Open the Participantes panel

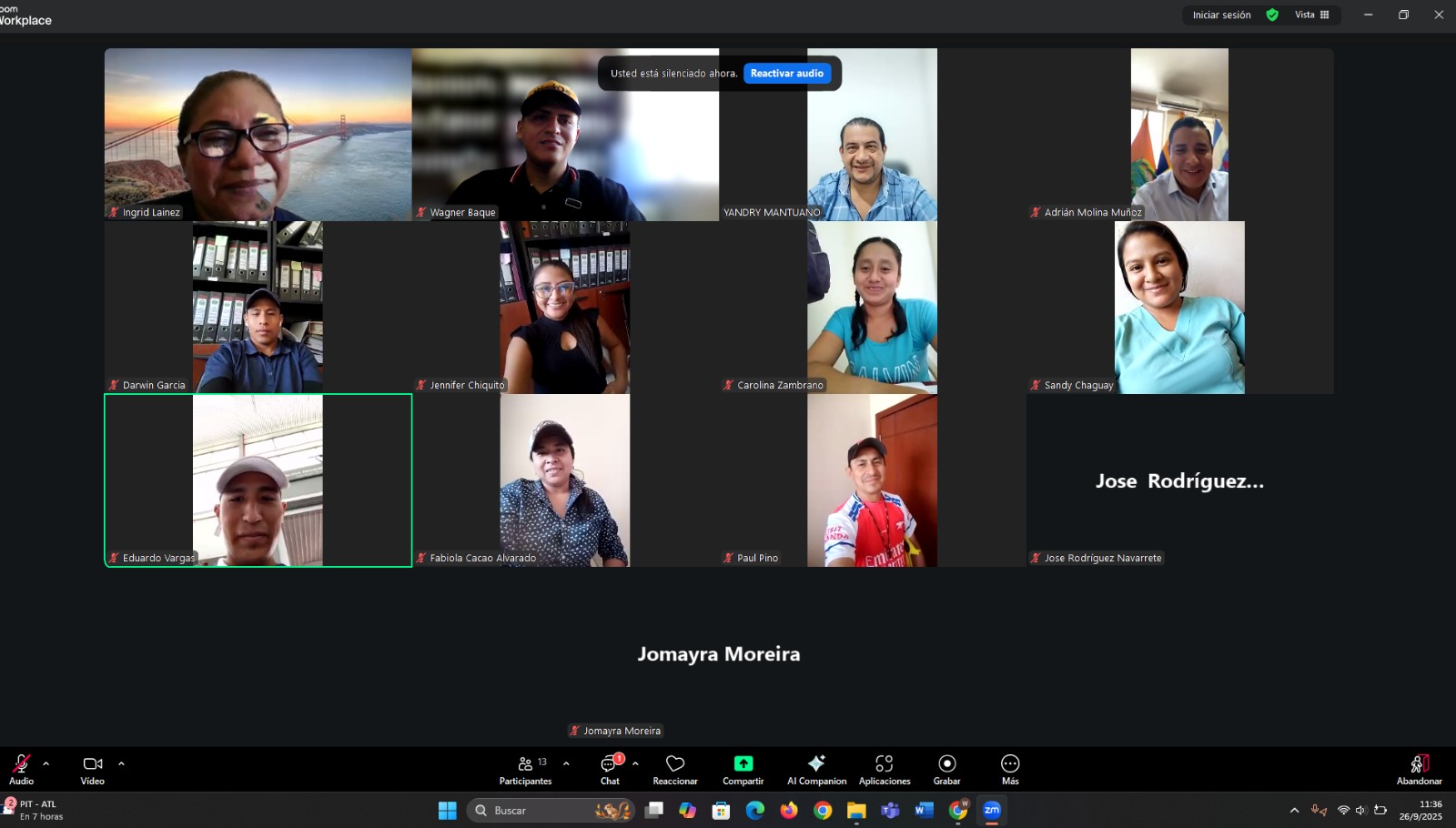tap(525, 769)
